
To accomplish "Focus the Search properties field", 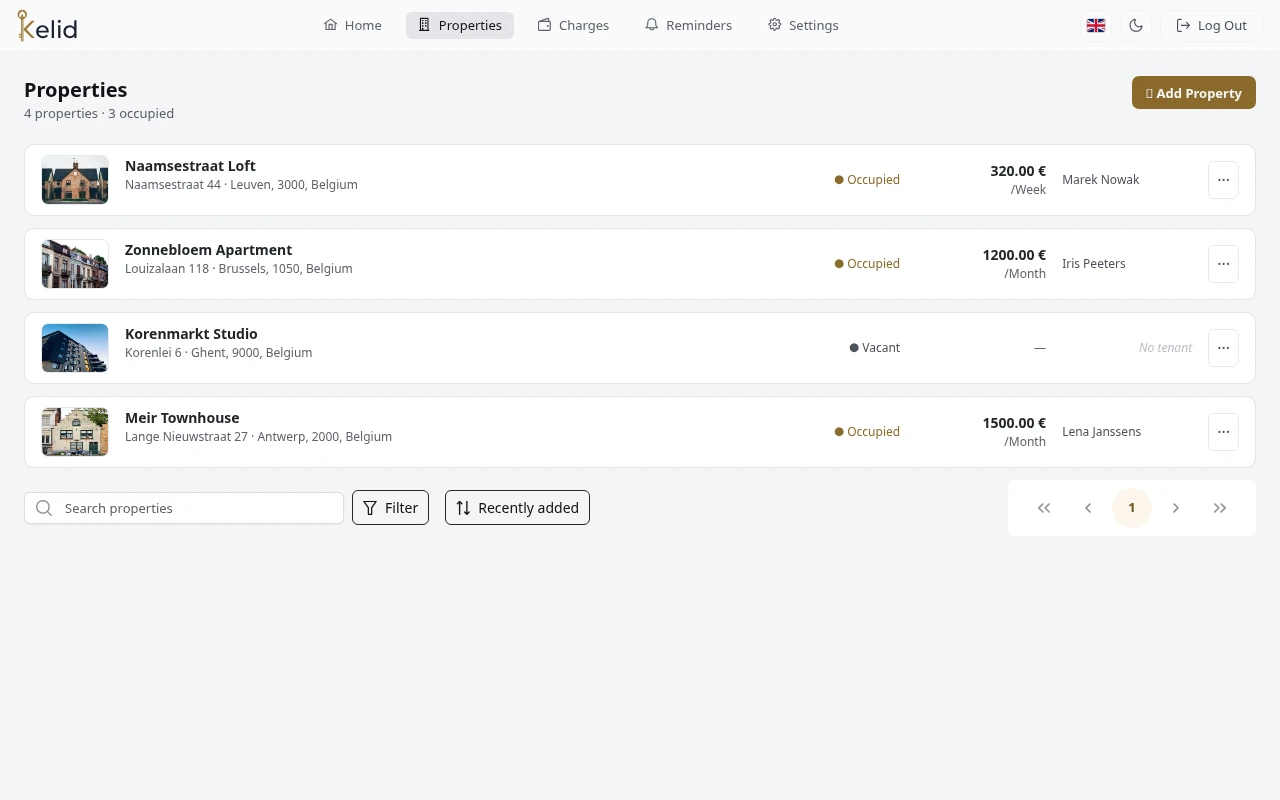I will click(184, 508).
